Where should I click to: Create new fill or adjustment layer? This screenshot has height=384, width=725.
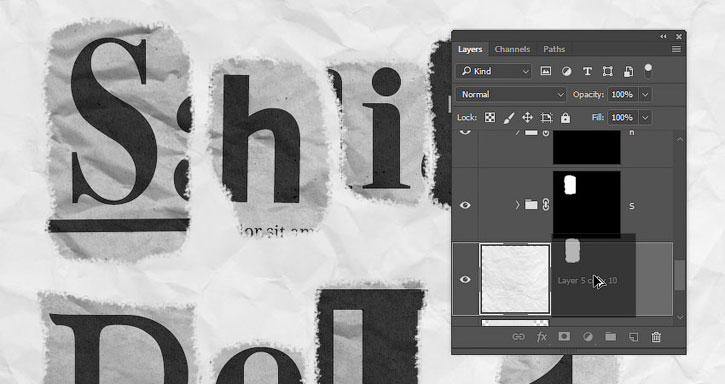(x=587, y=337)
